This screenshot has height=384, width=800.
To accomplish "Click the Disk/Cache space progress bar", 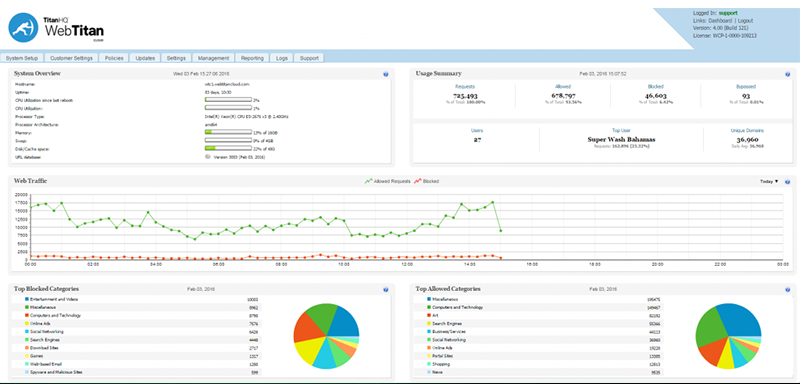I will pos(228,148).
